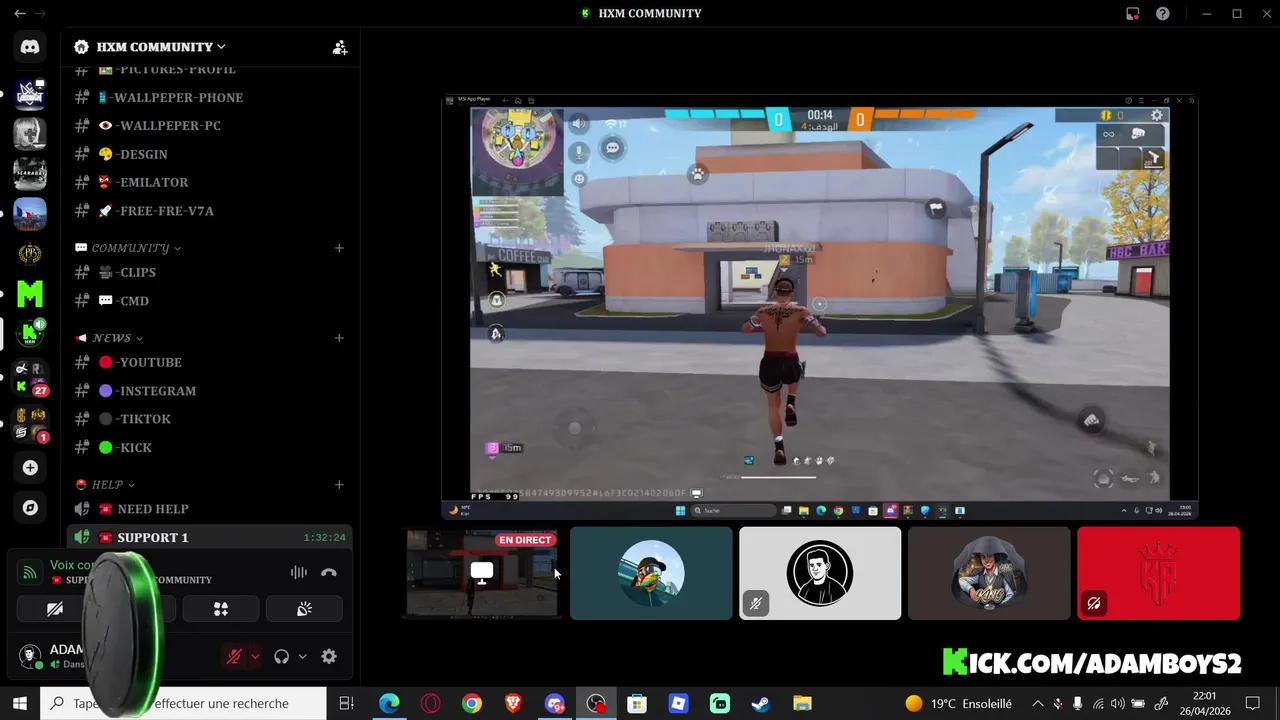Select the KING hooded avatar tile
Image resolution: width=1280 pixels, height=720 pixels.
(989, 573)
